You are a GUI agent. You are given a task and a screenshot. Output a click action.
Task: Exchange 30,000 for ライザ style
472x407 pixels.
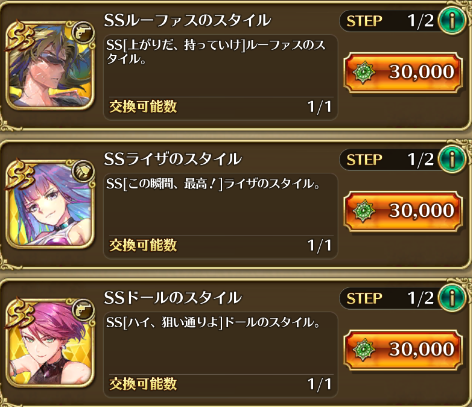point(403,211)
